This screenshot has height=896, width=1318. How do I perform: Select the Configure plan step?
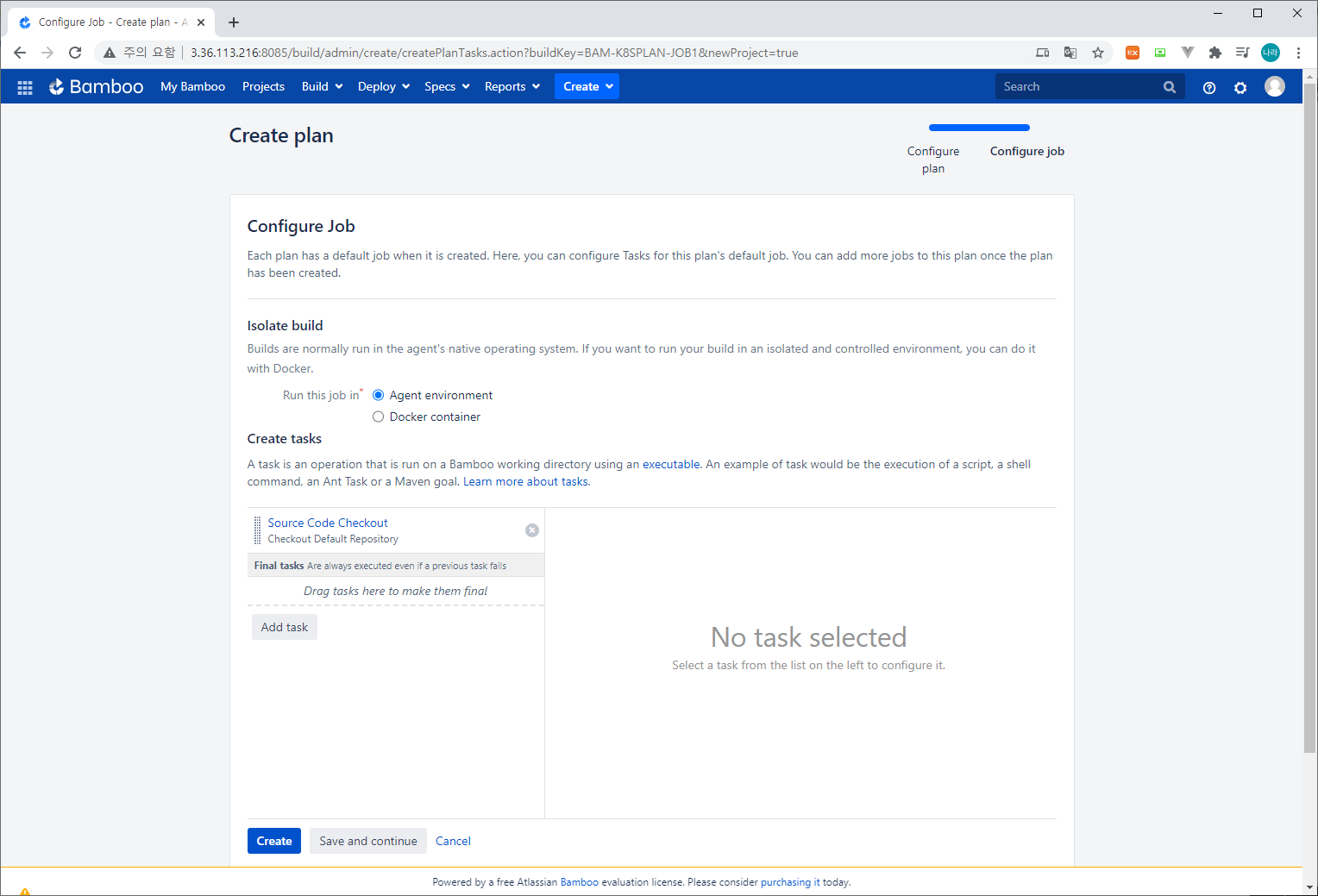pos(933,160)
